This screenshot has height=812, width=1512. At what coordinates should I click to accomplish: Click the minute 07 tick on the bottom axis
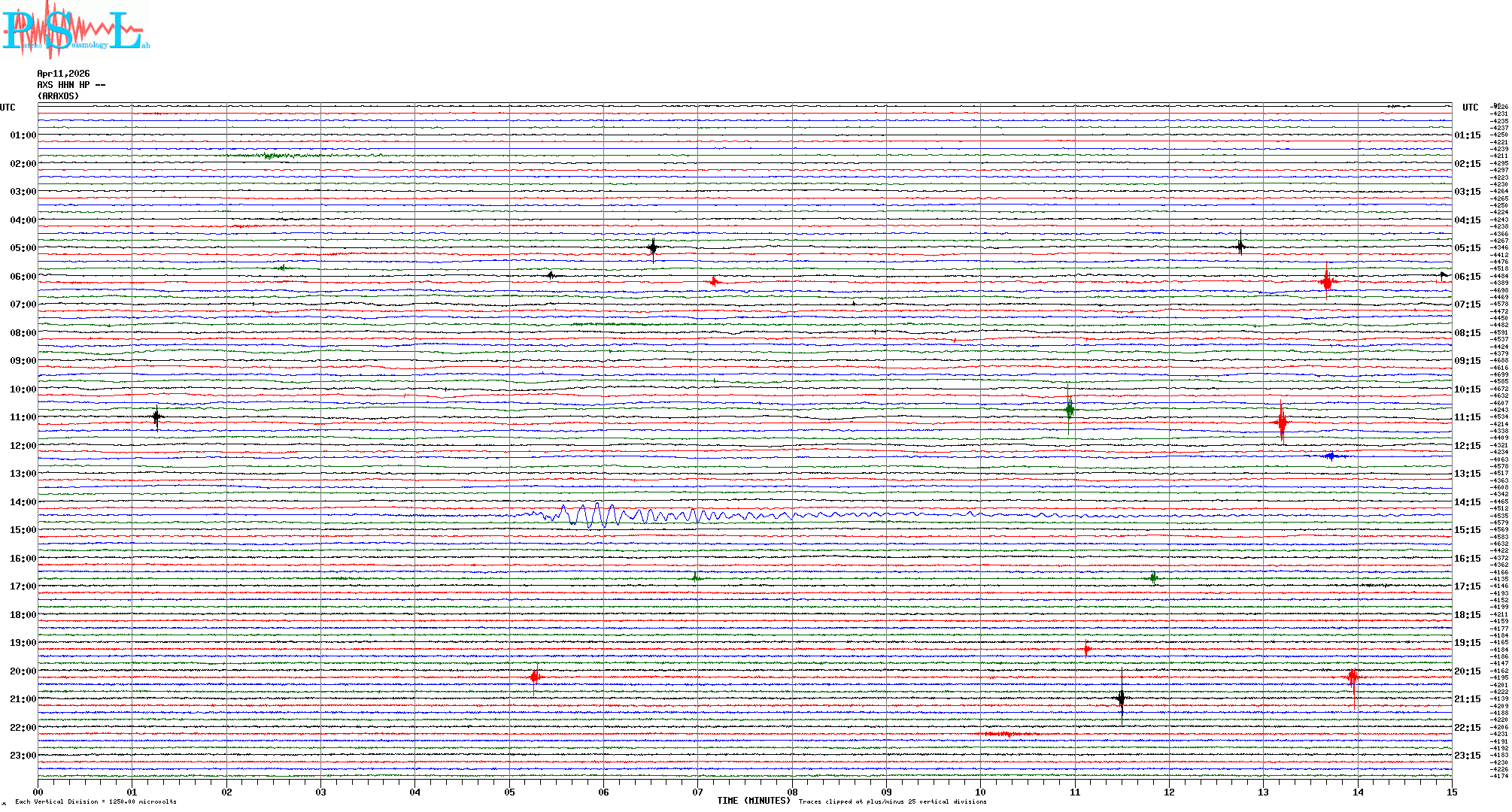697,792
